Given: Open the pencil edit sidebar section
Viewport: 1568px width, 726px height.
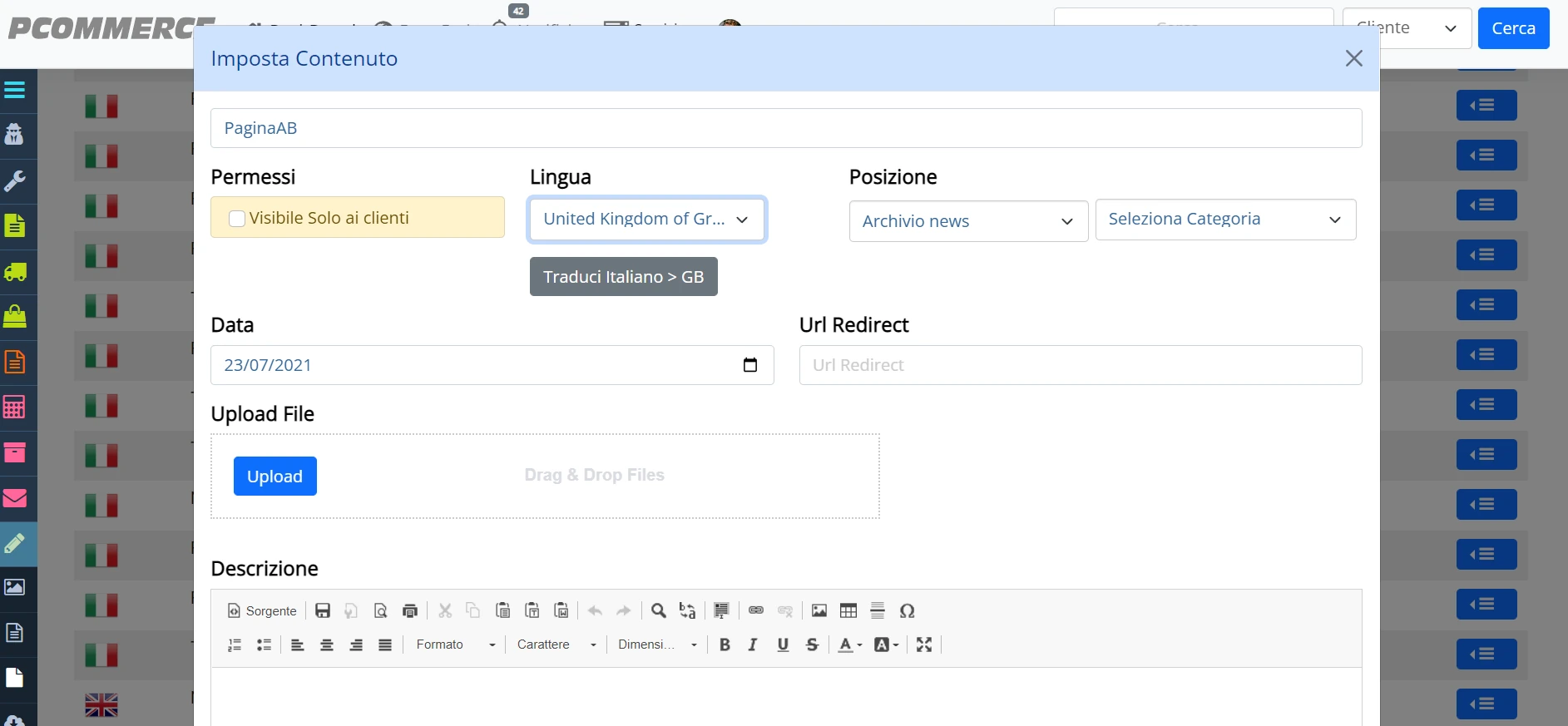Looking at the screenshot, I should coord(15,543).
